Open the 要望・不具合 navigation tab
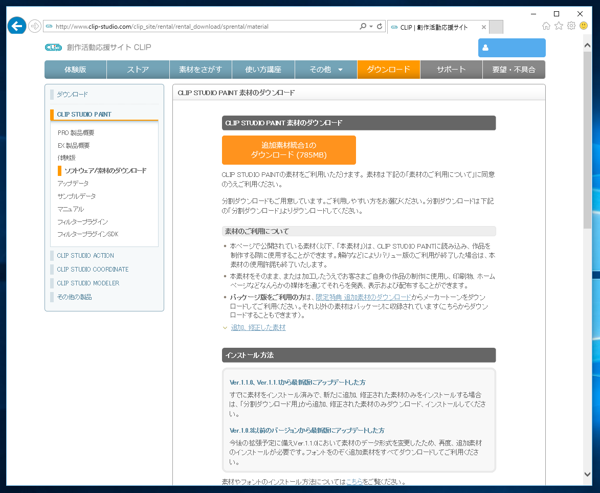The height and width of the screenshot is (493, 600). point(514,69)
